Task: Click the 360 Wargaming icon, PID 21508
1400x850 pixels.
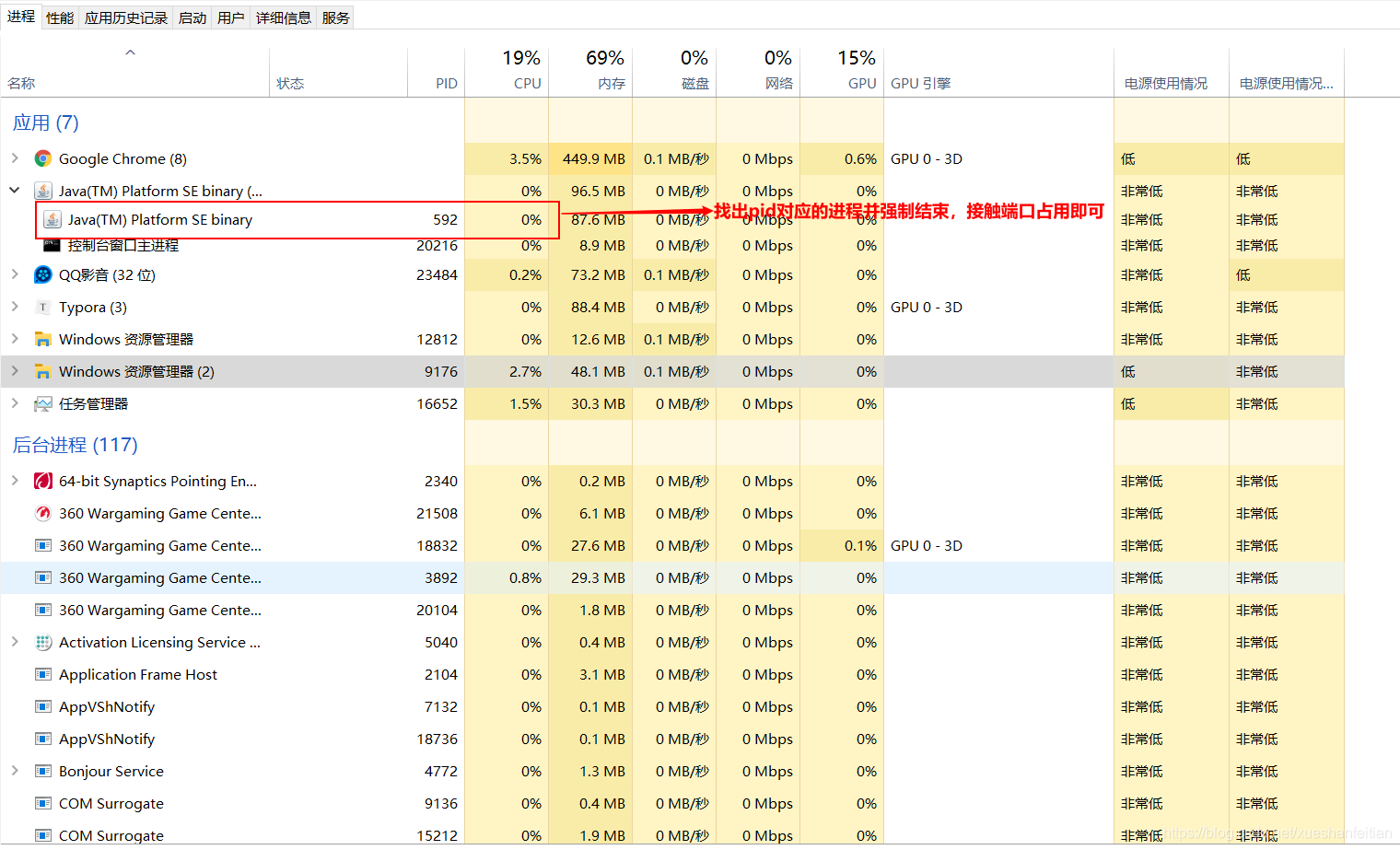Action: click(x=42, y=513)
